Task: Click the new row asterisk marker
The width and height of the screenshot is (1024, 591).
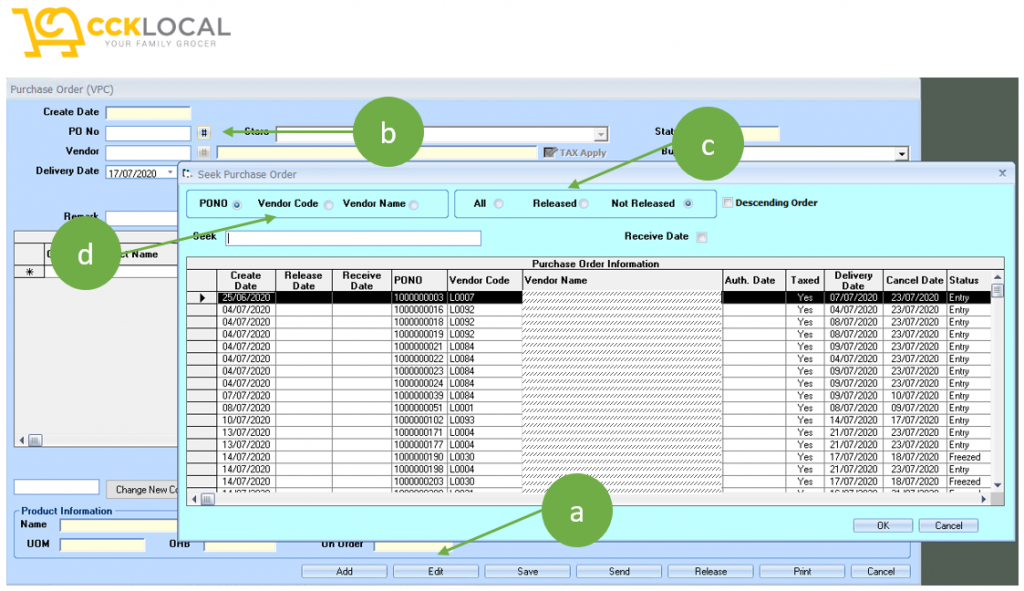Action: click(29, 272)
